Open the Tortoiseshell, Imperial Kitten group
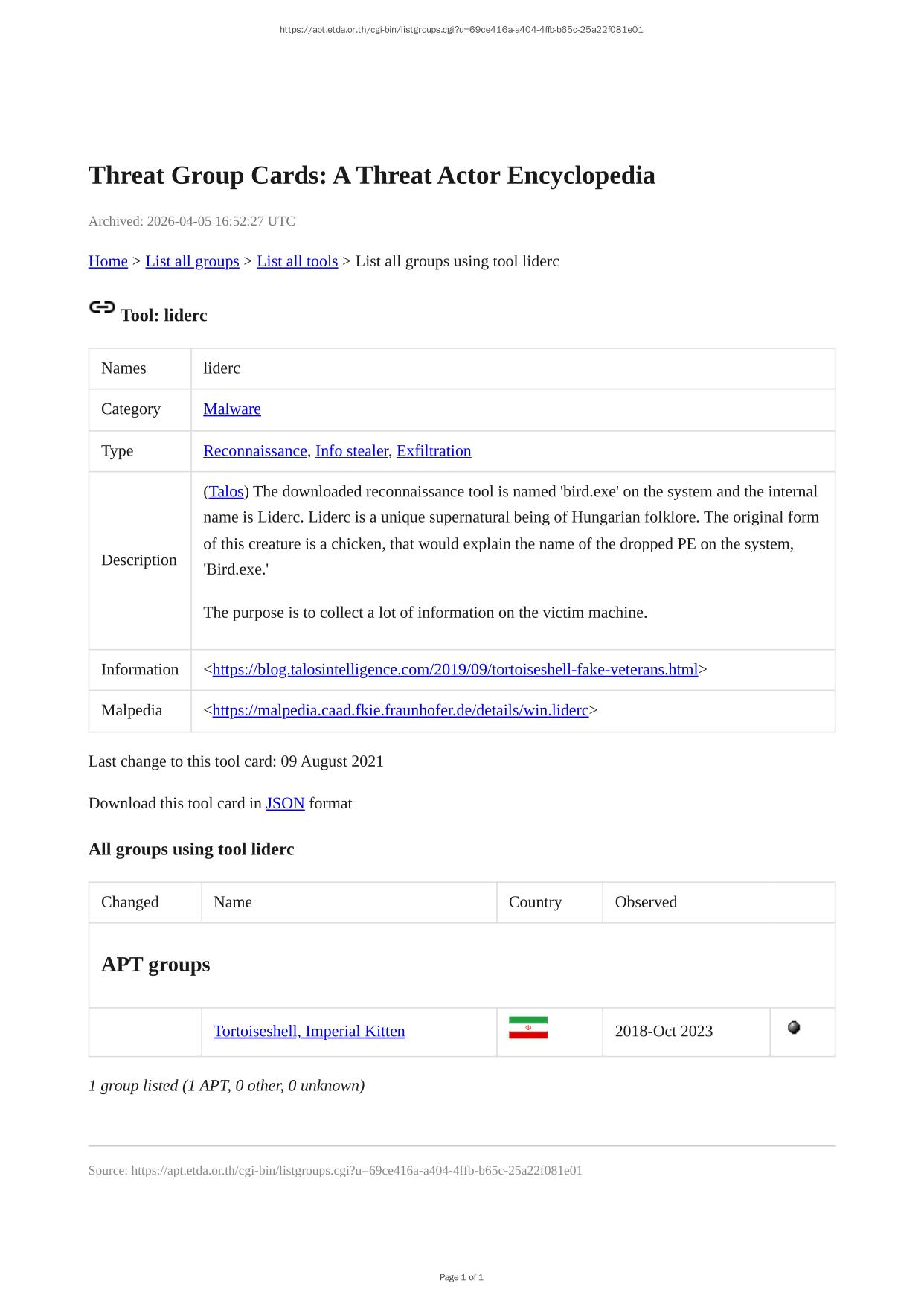 point(309,1031)
